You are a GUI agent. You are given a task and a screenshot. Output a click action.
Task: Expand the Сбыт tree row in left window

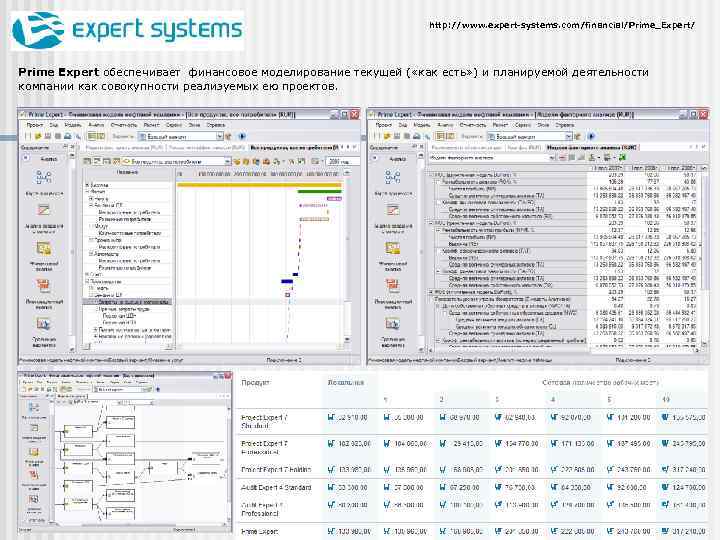87,275
